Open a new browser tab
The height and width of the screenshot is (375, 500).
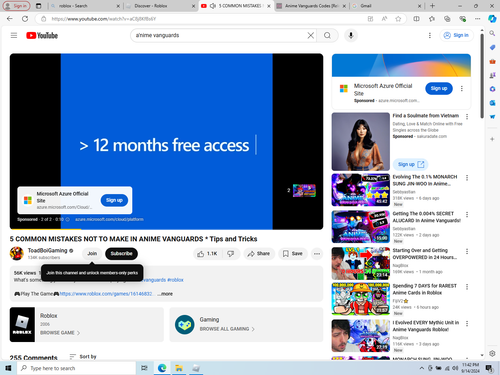(432, 6)
